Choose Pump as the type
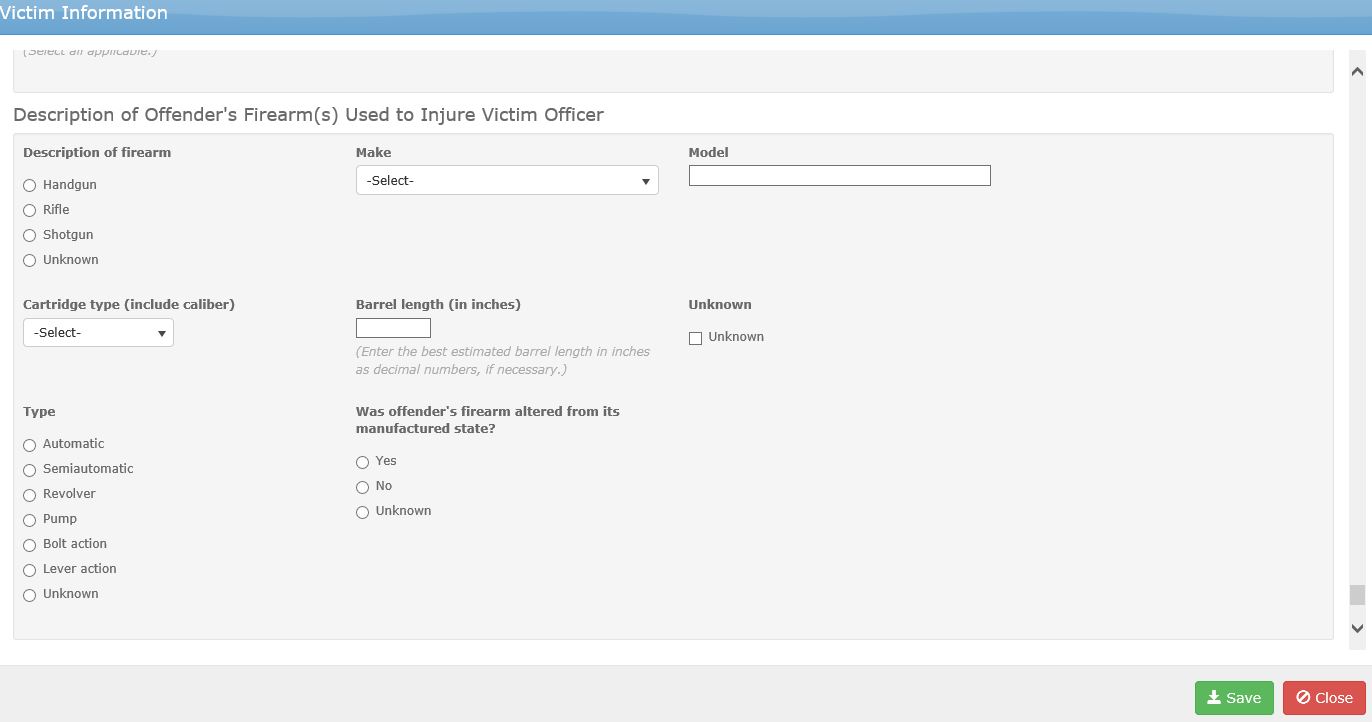This screenshot has height=722, width=1372. tap(30, 520)
